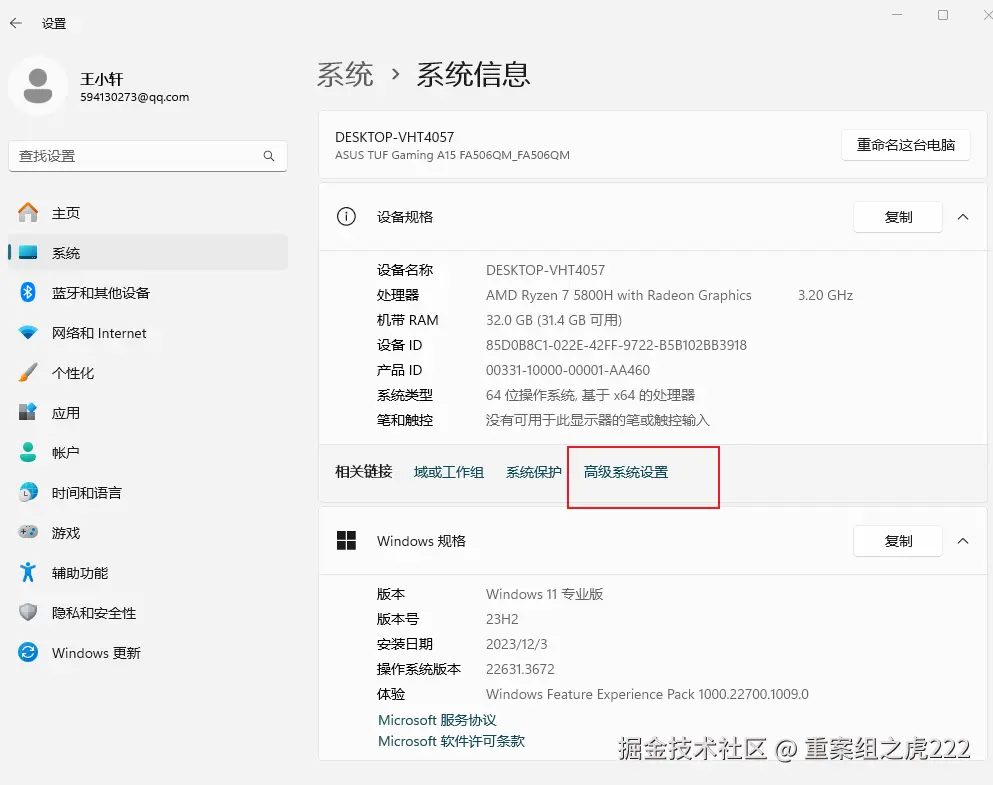
Task: Click 系统 in the breadcrumb
Action: coord(345,75)
